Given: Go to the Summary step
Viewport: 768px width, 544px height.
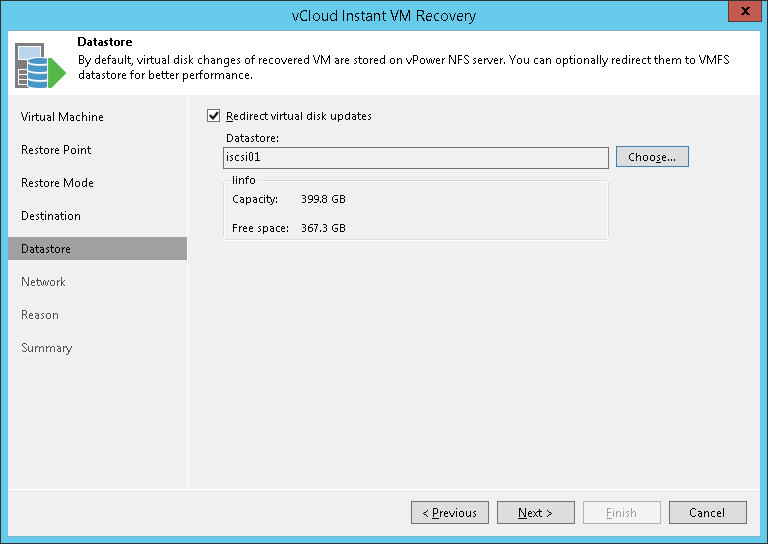Looking at the screenshot, I should (x=46, y=348).
